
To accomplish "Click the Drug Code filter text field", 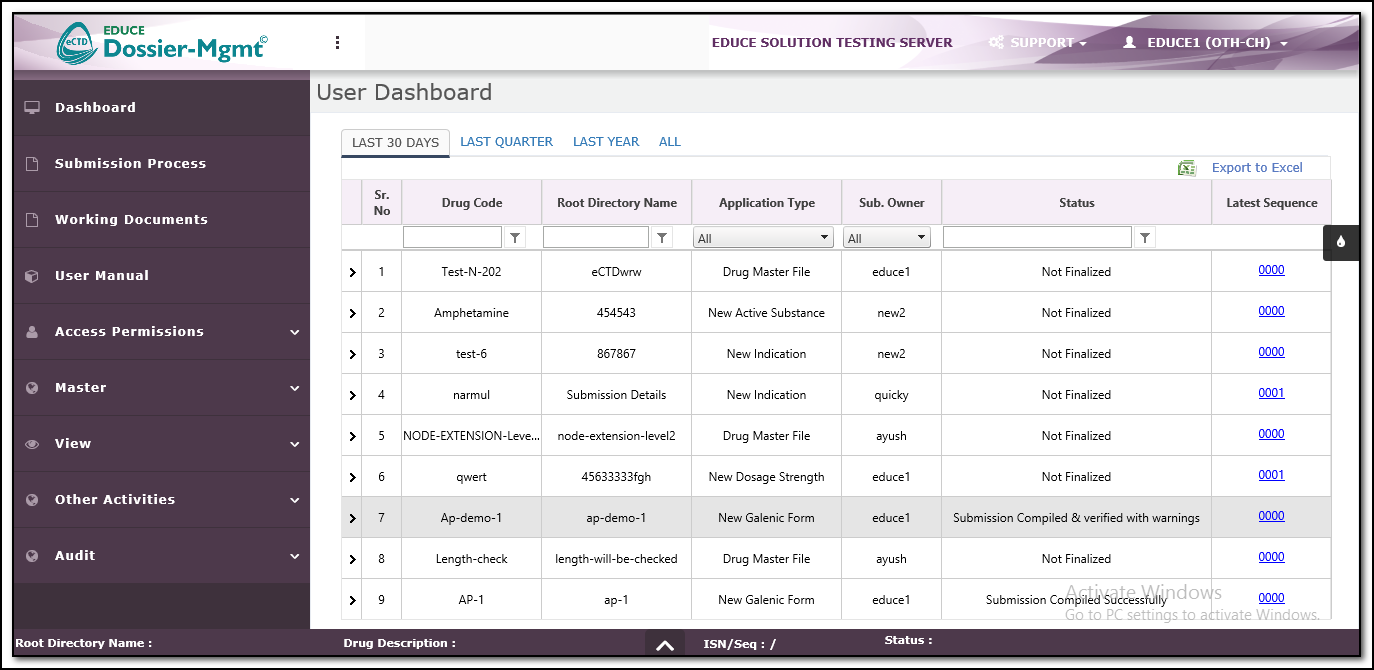I will coord(452,238).
